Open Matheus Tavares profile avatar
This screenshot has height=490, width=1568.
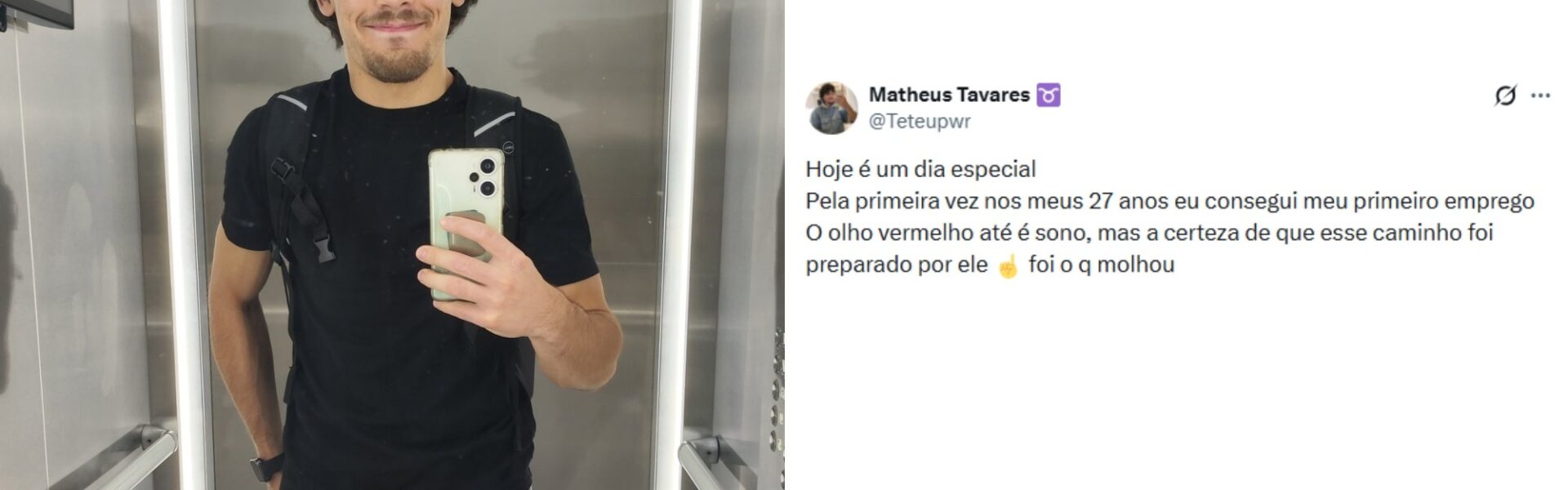(831, 107)
